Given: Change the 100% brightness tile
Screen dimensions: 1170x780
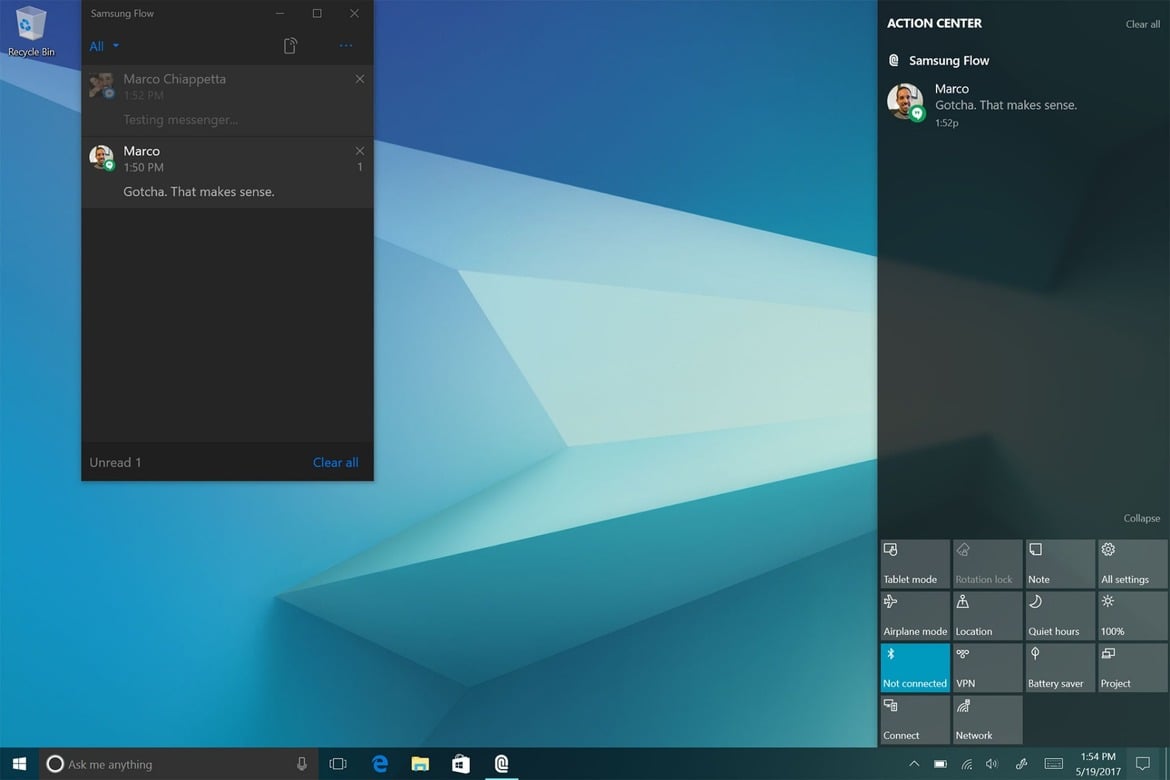Looking at the screenshot, I should pyautogui.click(x=1133, y=616).
